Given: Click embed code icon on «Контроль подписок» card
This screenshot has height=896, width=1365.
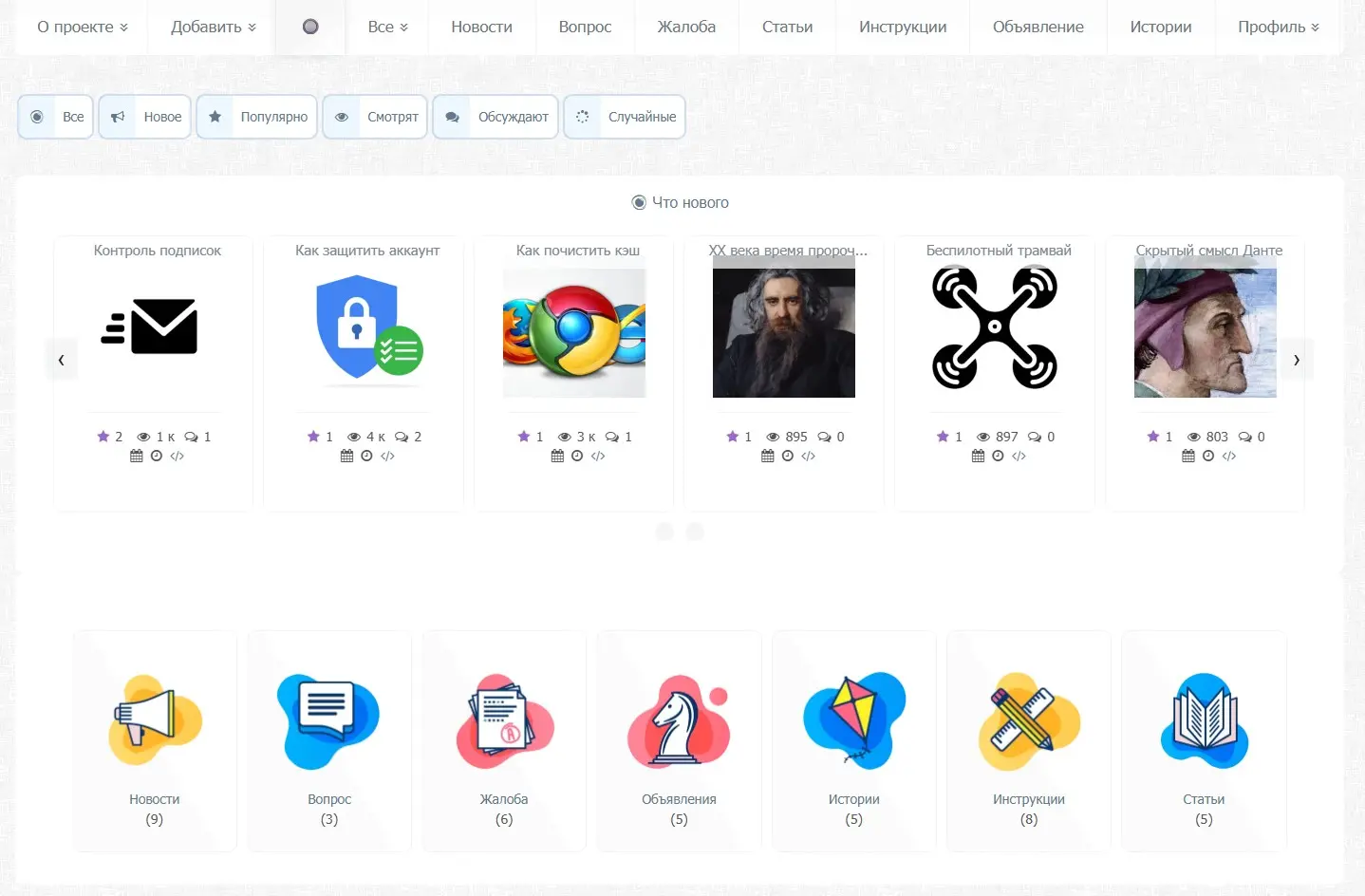Looking at the screenshot, I should click(178, 457).
